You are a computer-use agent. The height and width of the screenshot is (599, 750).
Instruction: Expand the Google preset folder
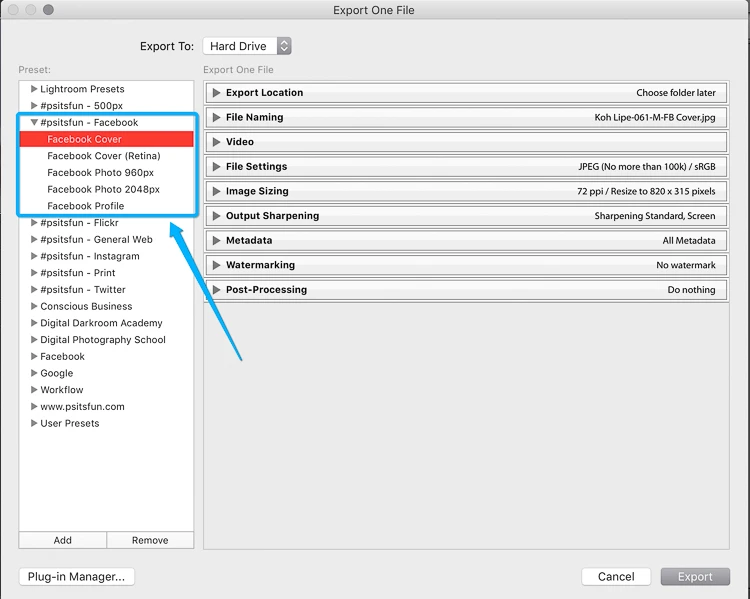tap(33, 373)
